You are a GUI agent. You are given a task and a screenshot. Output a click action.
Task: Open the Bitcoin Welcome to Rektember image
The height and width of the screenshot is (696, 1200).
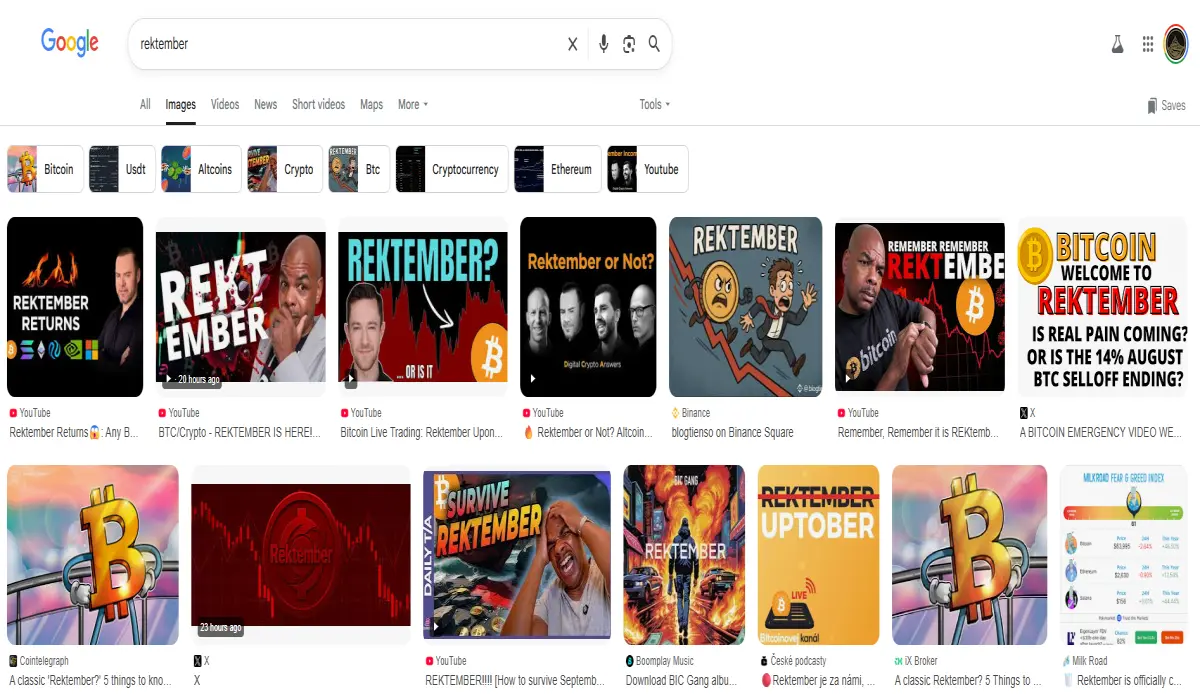coord(1104,307)
